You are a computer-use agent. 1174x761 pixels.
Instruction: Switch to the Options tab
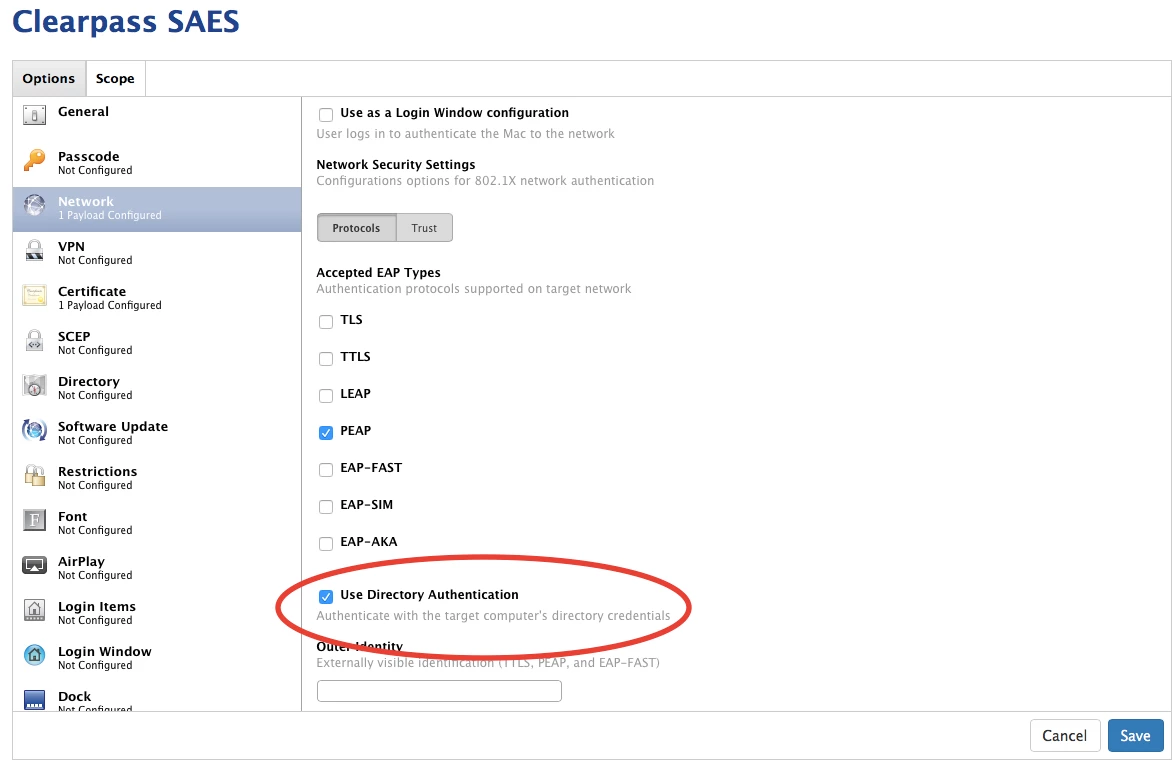[49, 79]
